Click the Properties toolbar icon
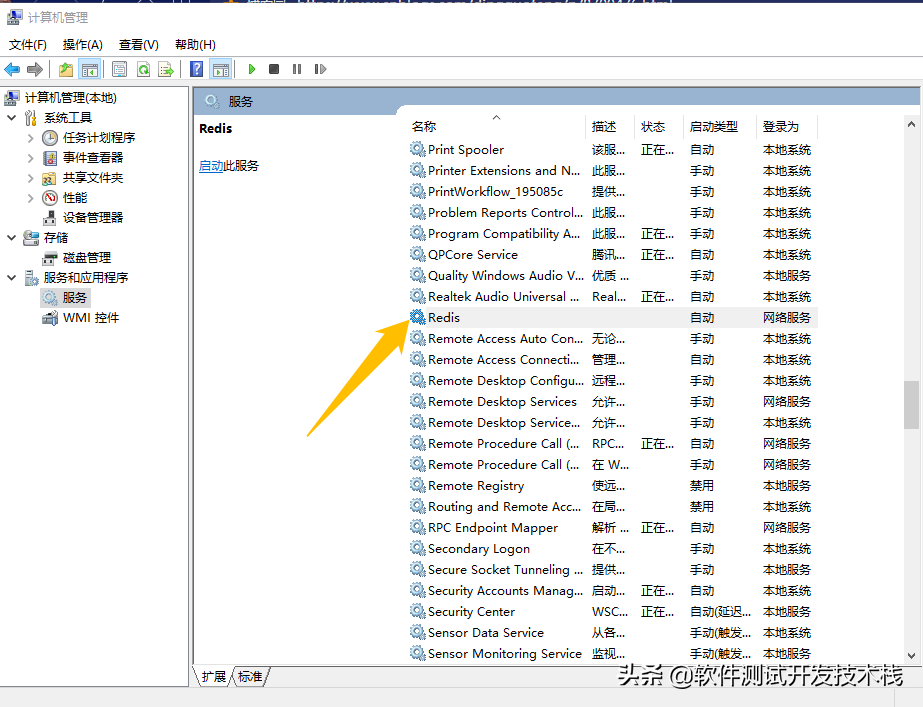The width and height of the screenshot is (923, 707). [x=119, y=69]
